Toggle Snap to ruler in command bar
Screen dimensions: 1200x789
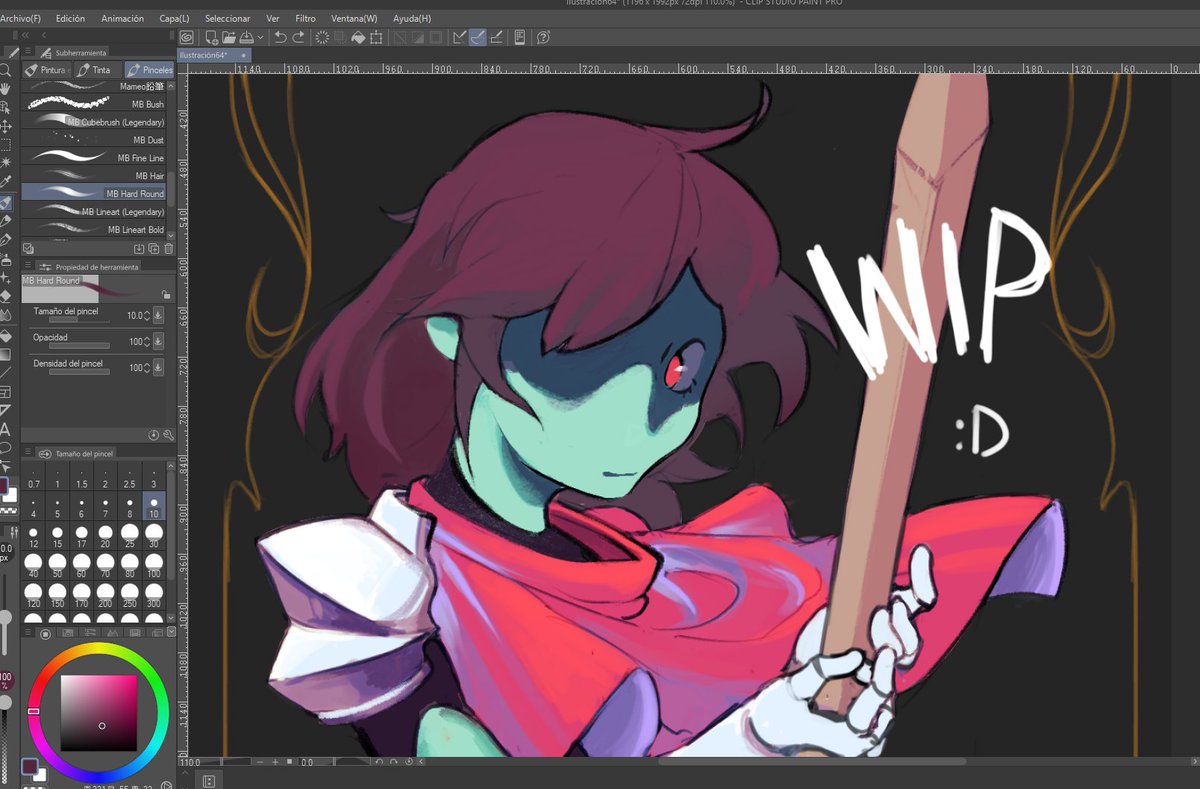pos(460,37)
